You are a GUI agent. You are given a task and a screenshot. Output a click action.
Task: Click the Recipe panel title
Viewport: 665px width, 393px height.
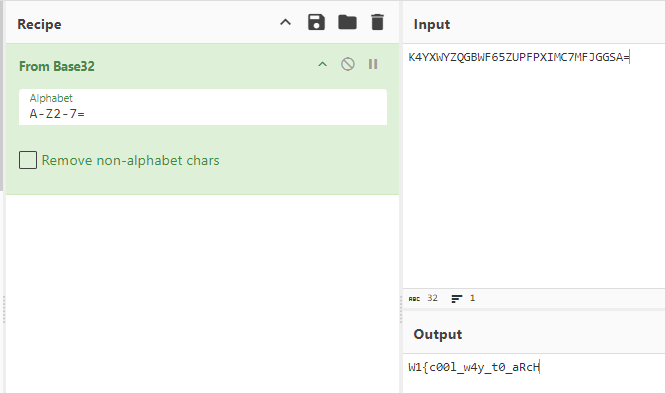coord(39,24)
